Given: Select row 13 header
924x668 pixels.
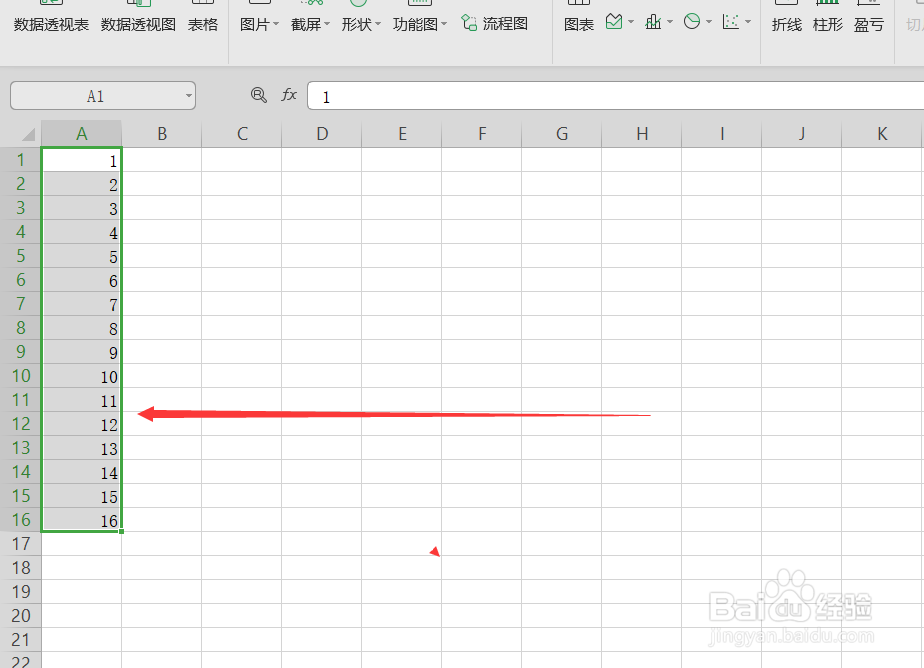Looking at the screenshot, I should (21, 448).
